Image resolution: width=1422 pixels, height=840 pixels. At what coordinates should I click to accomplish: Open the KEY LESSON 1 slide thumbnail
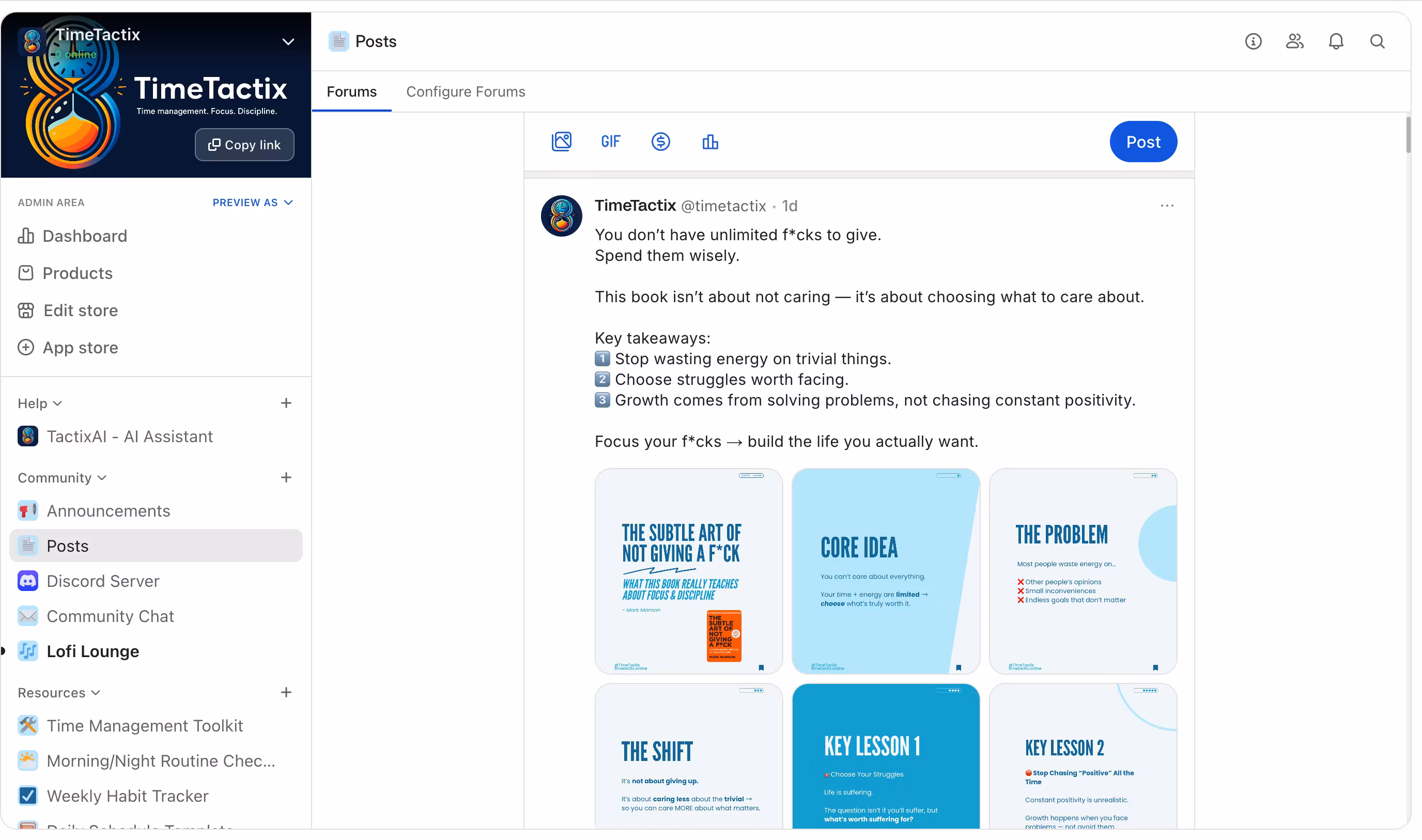pos(886,756)
